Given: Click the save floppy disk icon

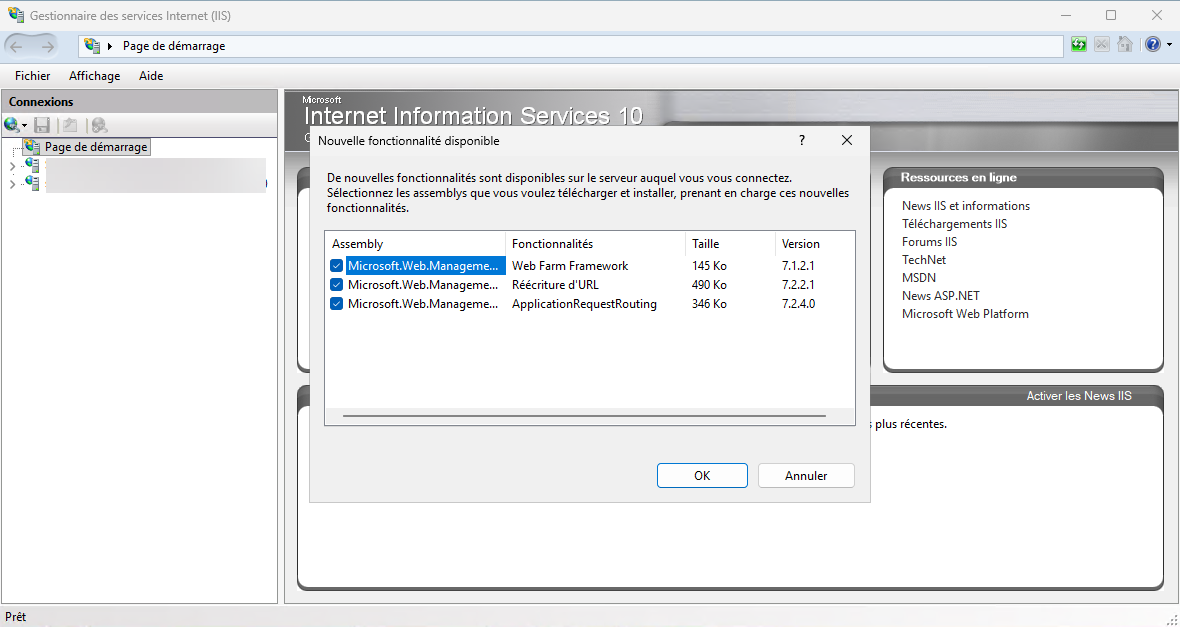Looking at the screenshot, I should [x=42, y=125].
